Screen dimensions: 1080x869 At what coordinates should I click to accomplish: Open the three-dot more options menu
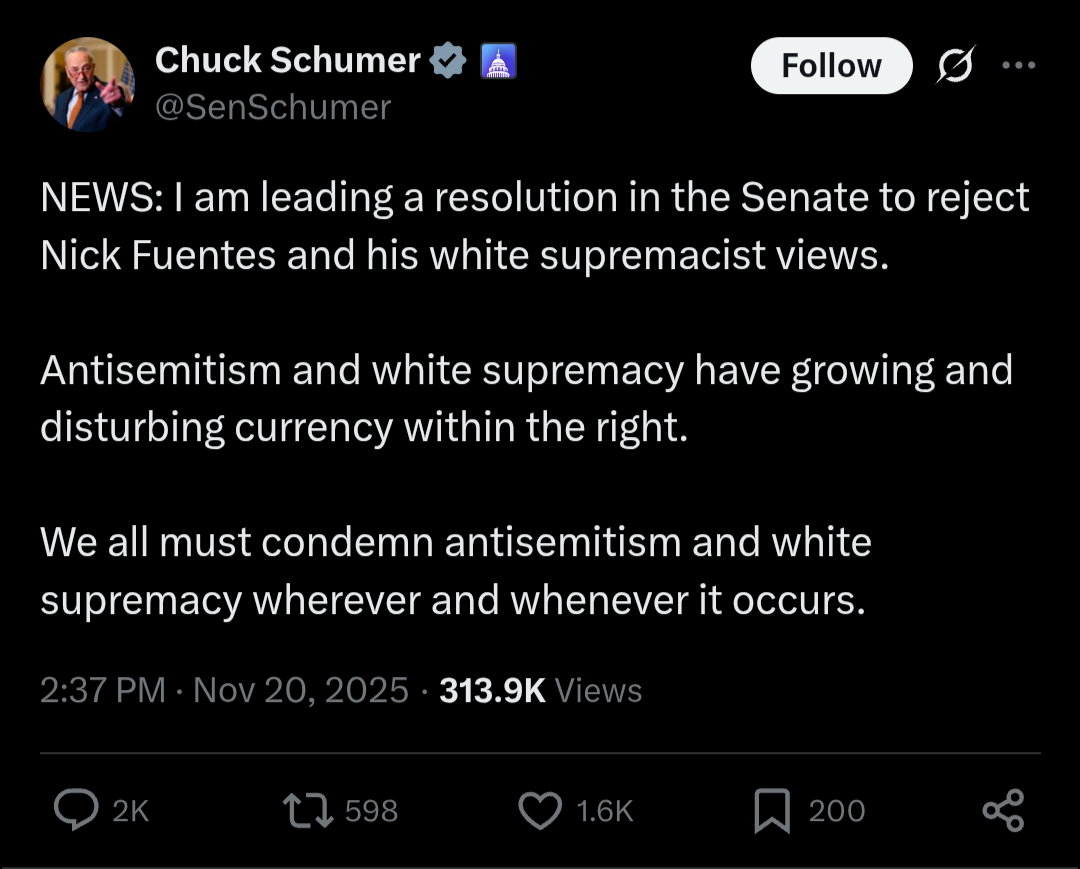click(x=1019, y=66)
